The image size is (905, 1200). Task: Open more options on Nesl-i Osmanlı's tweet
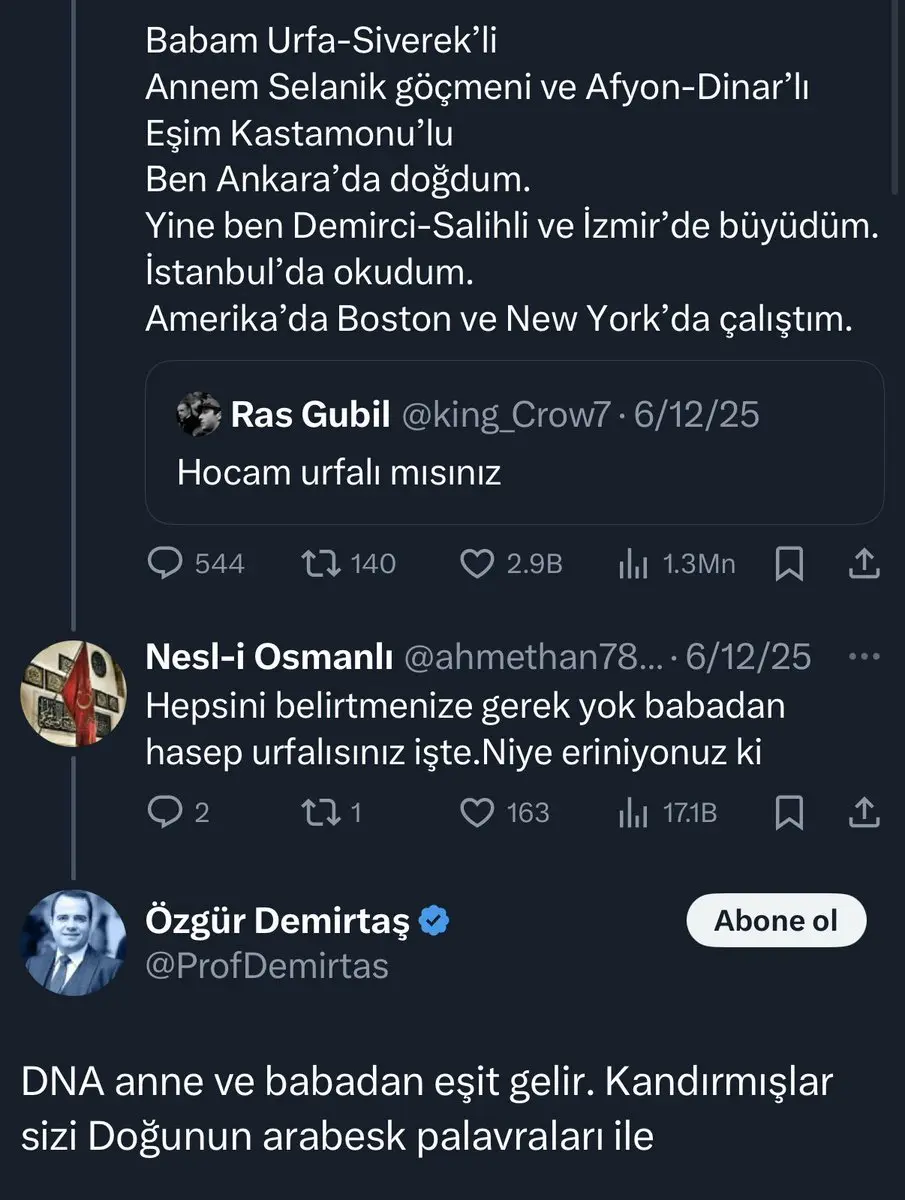(x=863, y=657)
